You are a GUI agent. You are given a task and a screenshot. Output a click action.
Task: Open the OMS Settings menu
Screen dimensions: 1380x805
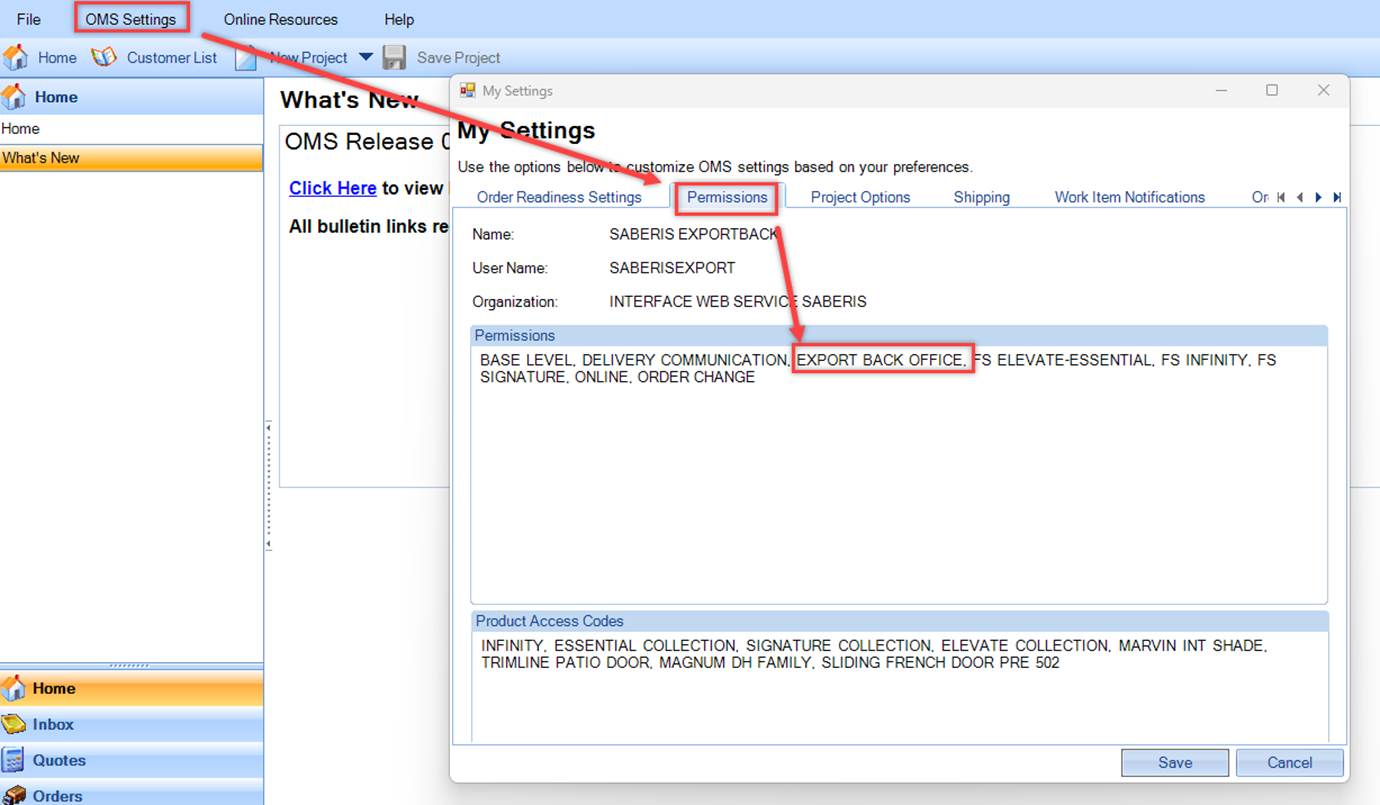point(131,19)
